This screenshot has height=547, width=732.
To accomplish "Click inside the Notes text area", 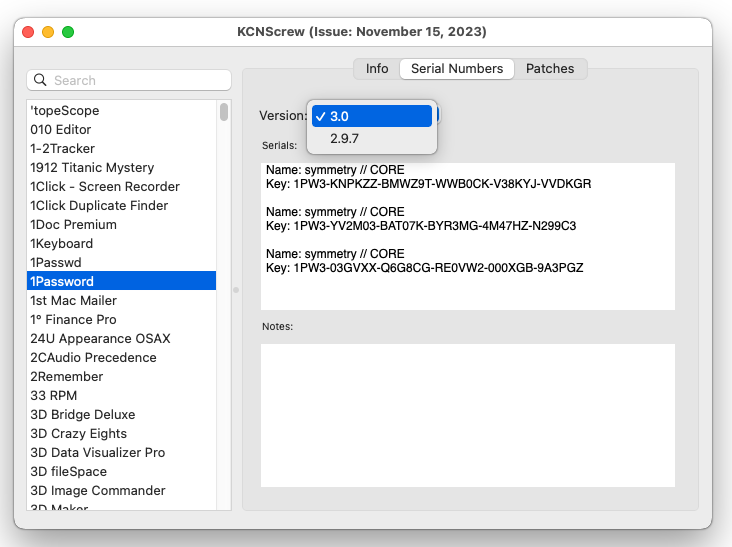I will (467, 415).
